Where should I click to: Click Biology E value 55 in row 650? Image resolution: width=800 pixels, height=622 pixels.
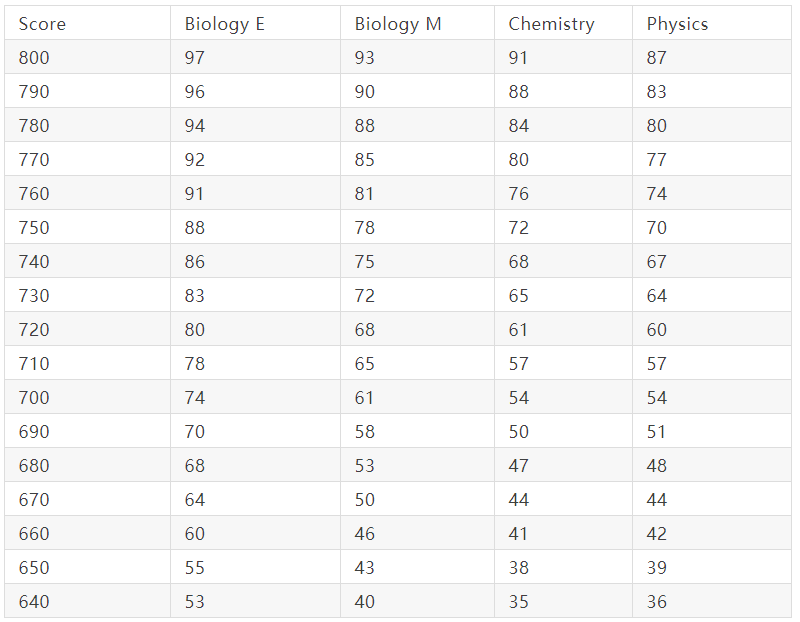coord(195,568)
